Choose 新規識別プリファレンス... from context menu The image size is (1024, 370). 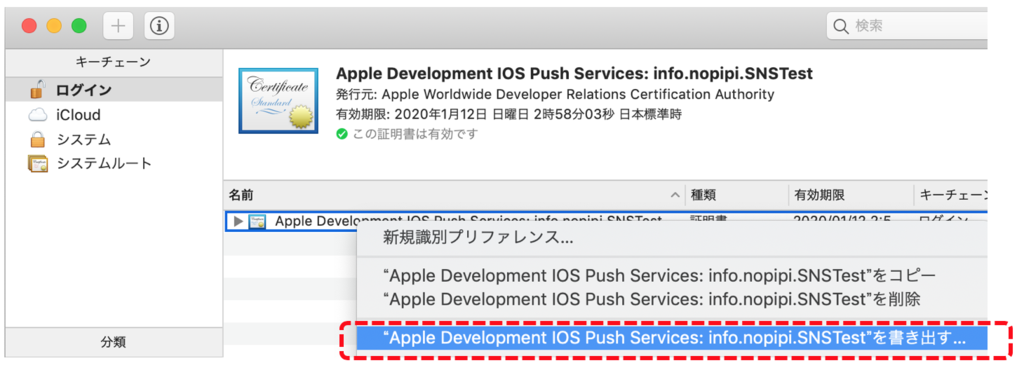[x=478, y=238]
